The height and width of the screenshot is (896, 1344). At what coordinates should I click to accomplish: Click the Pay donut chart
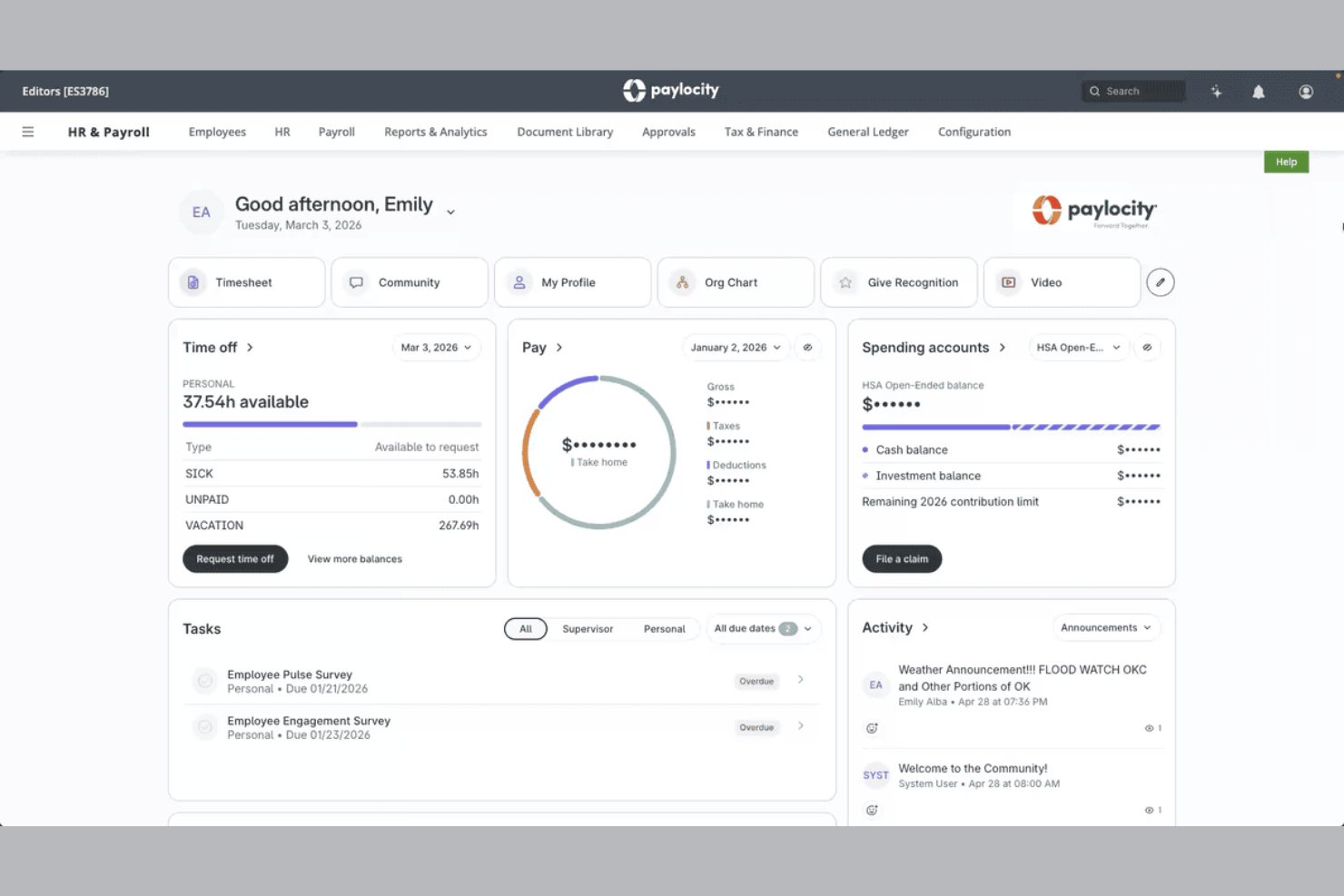598,452
